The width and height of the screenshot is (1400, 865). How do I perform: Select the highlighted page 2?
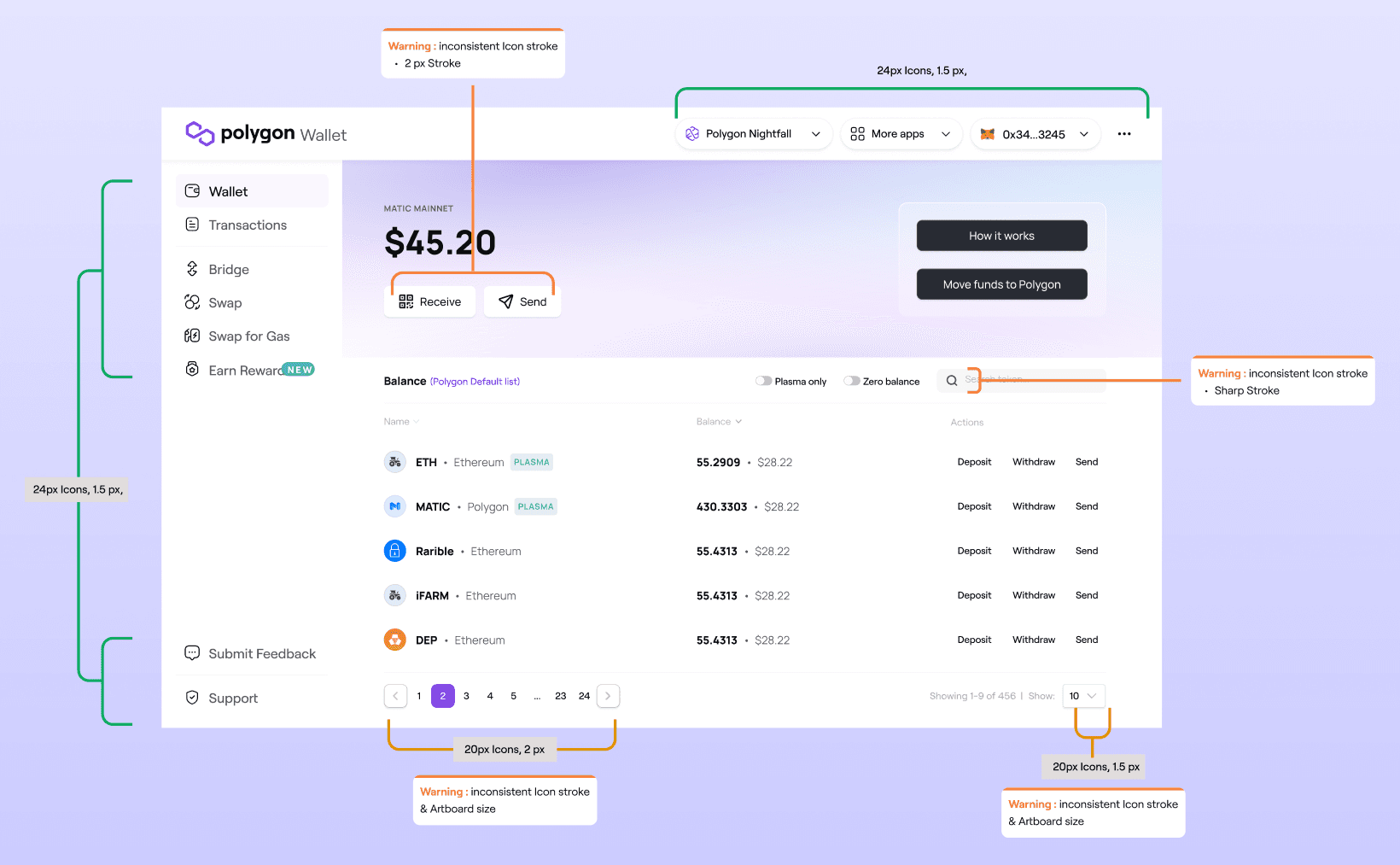tap(443, 696)
